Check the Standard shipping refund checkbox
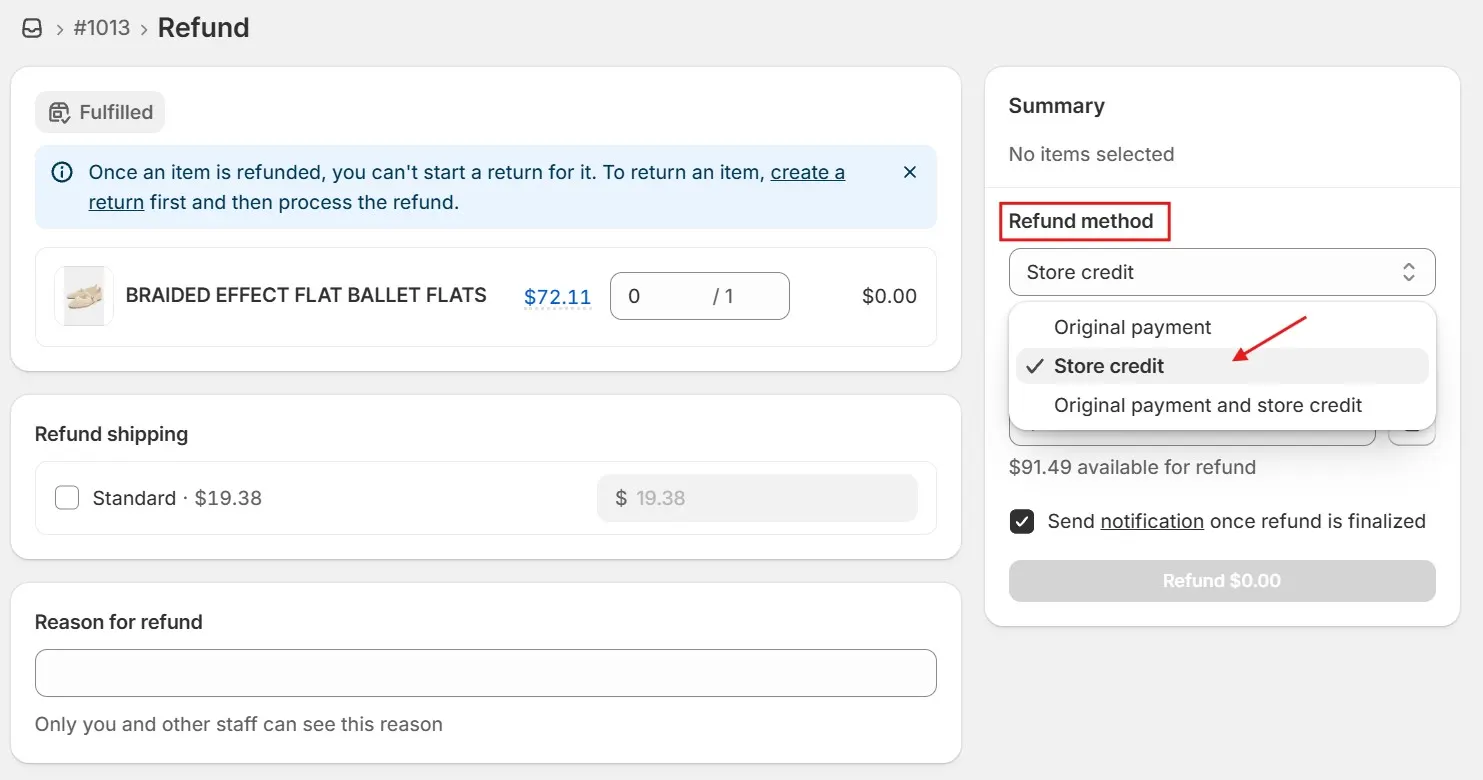The width and height of the screenshot is (1483, 780). coord(67,498)
